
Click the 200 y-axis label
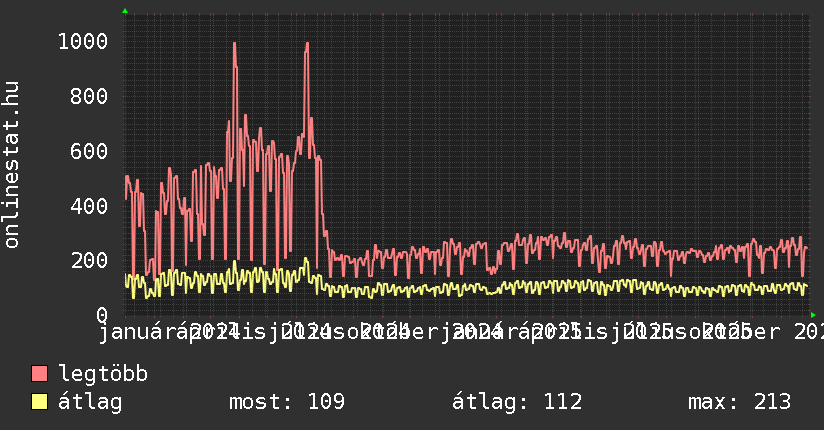tap(88, 260)
